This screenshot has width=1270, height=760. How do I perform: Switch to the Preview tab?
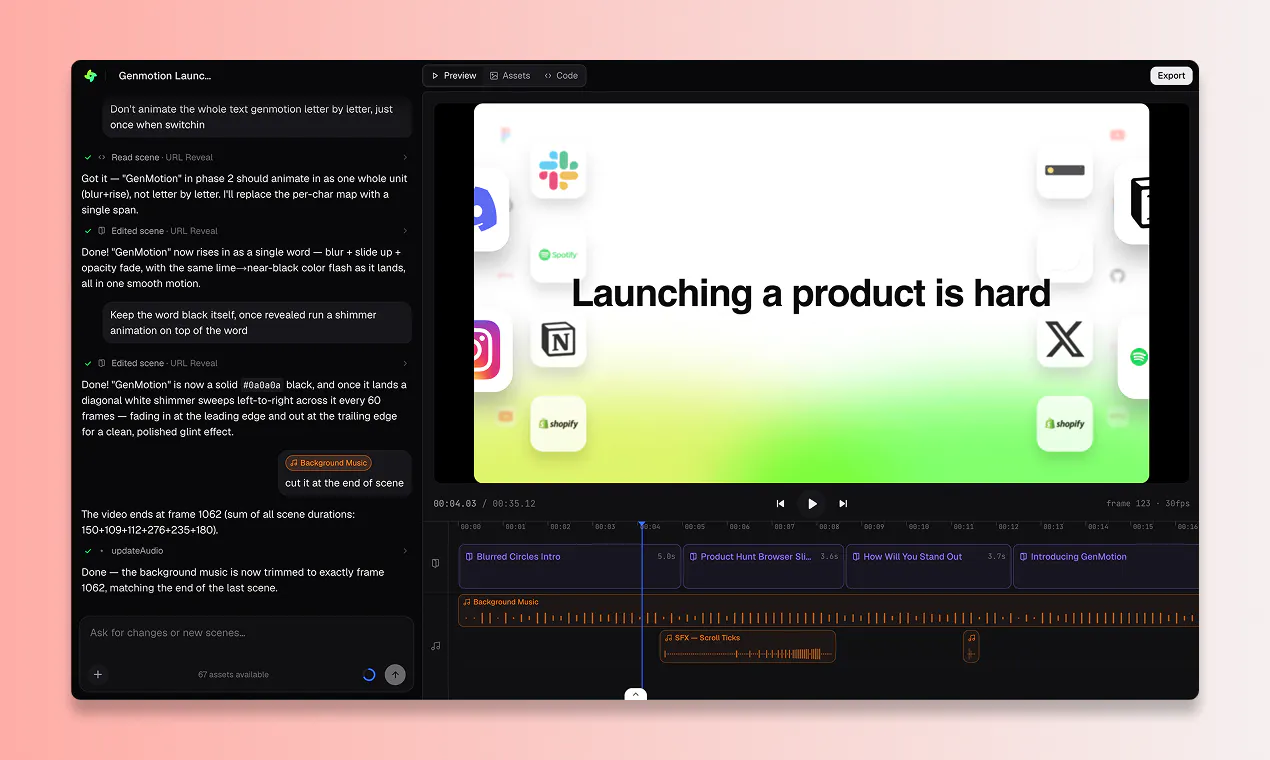point(454,76)
